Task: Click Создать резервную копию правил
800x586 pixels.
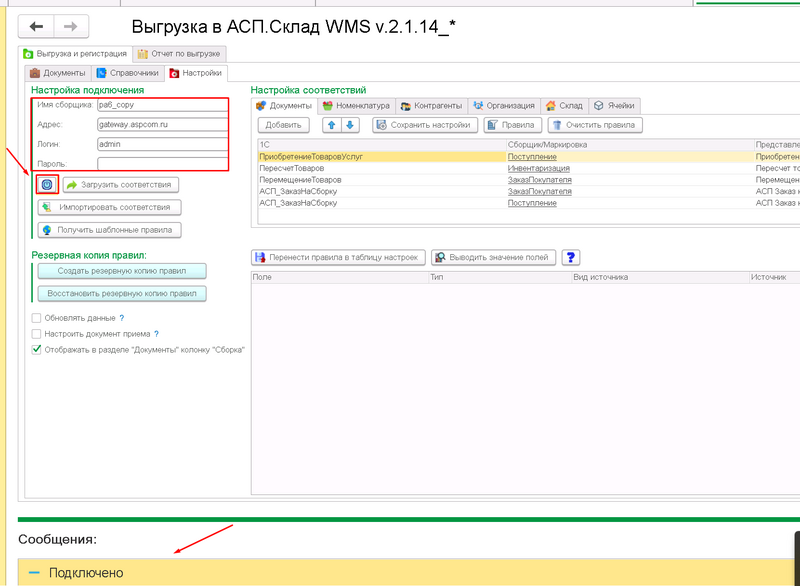Action: pos(121,271)
